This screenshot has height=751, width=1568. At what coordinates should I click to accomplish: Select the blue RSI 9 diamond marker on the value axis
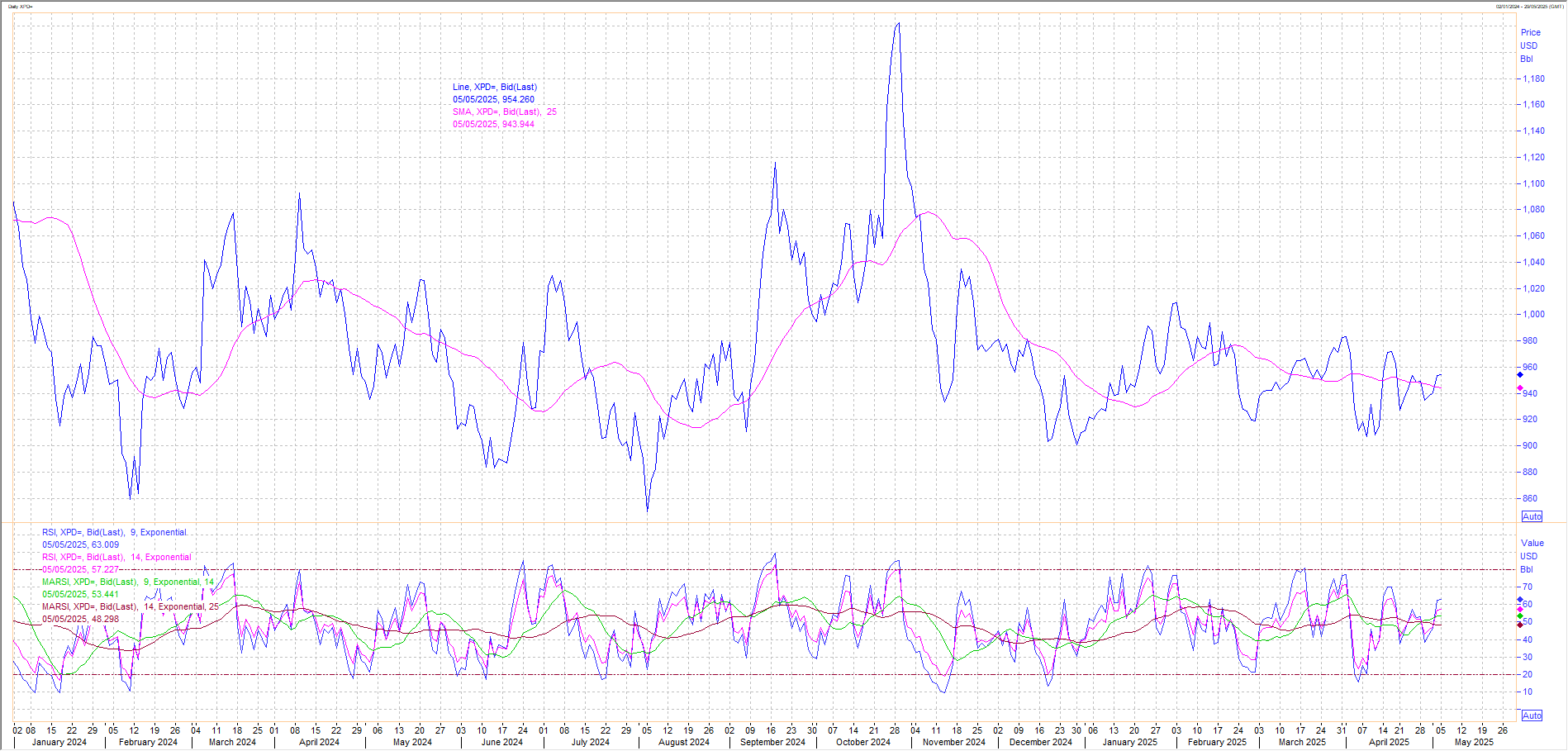coord(1520,600)
